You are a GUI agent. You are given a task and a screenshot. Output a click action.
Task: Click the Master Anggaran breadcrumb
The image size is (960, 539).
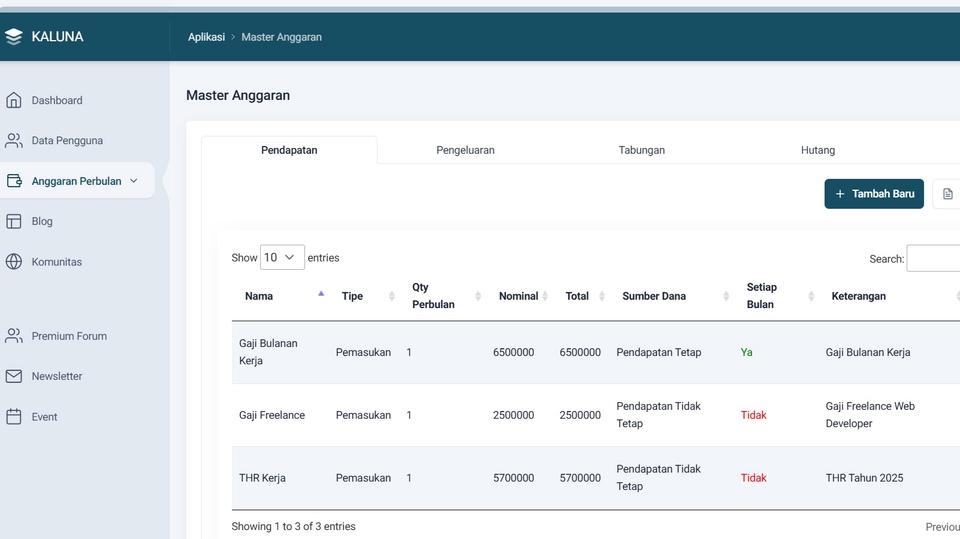point(281,37)
